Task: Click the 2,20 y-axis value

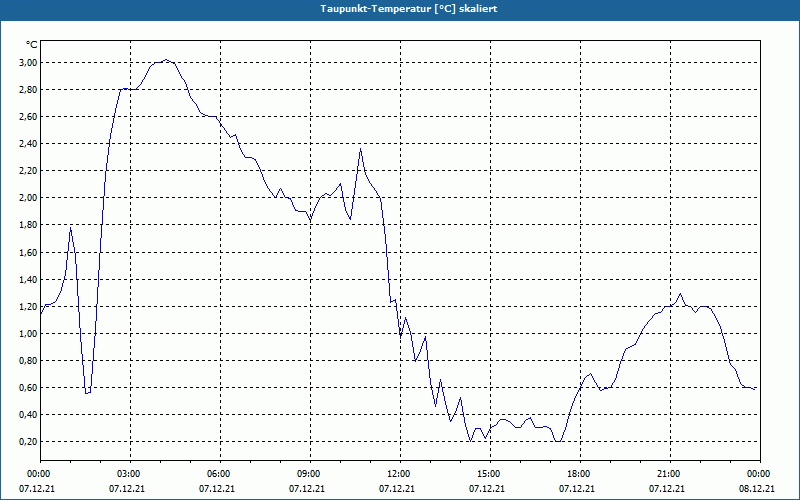Action: click(28, 171)
